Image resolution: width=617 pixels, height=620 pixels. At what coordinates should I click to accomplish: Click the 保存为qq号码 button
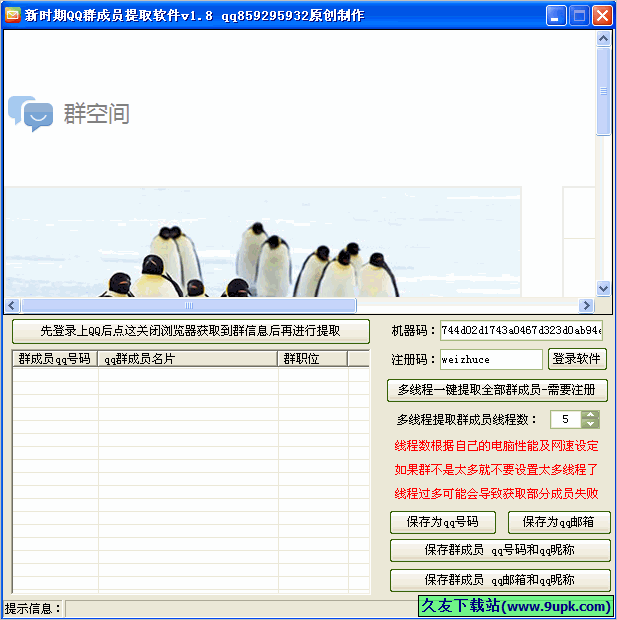coord(443,522)
